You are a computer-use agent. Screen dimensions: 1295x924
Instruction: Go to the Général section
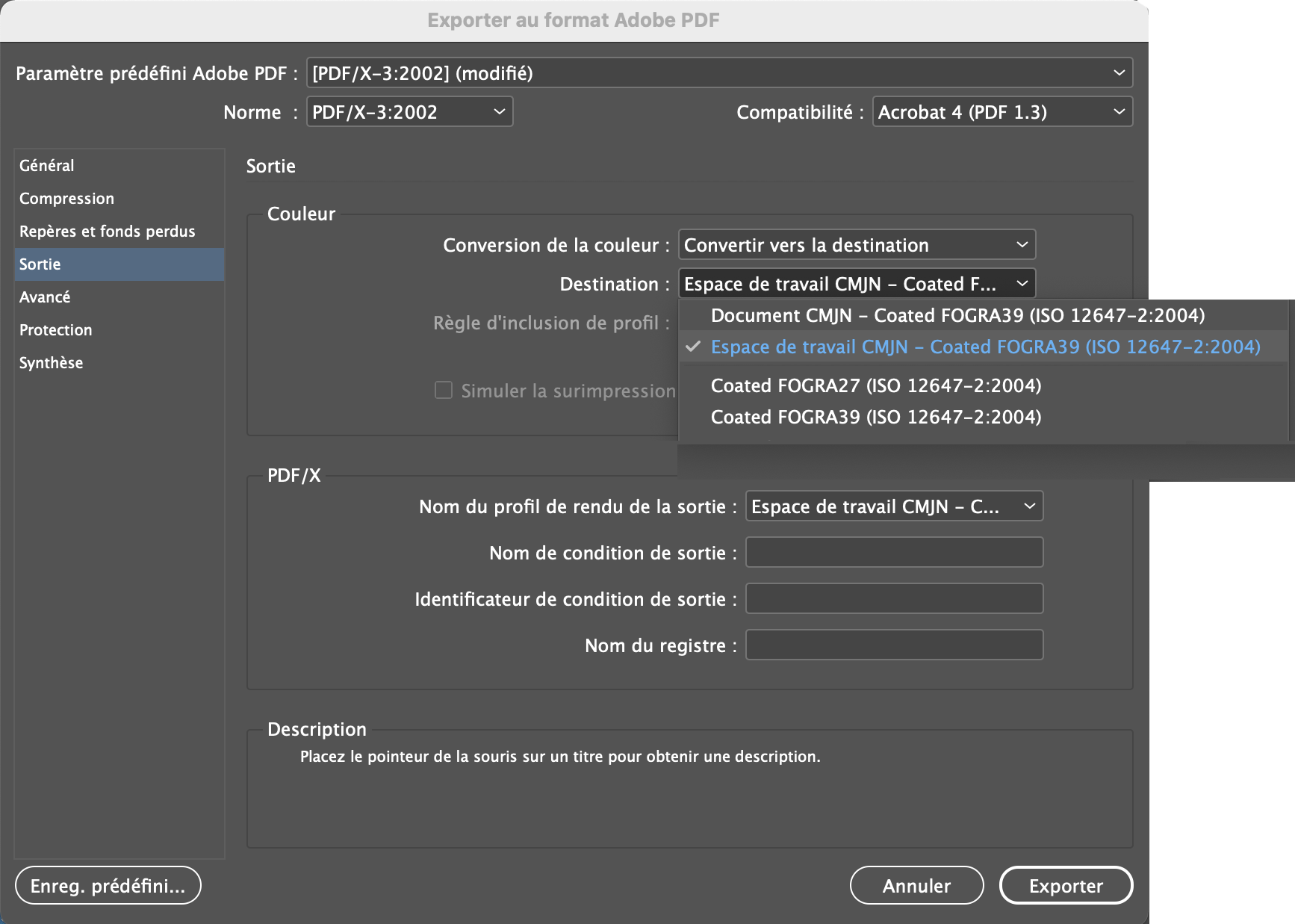pos(47,166)
